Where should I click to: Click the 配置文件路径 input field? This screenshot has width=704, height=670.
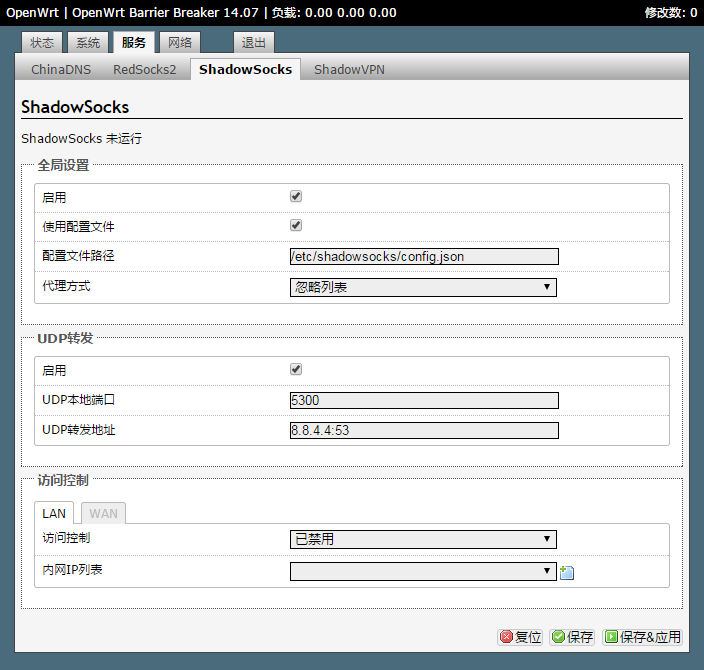click(x=424, y=256)
